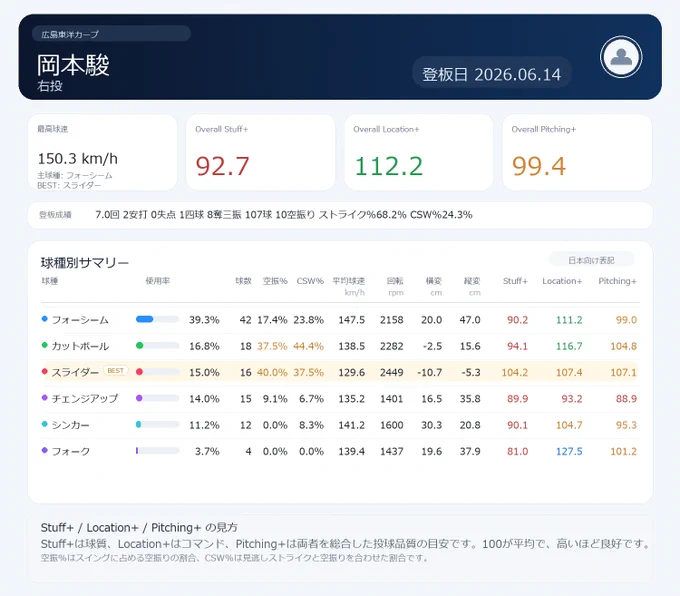Image resolution: width=680 pixels, height=596 pixels.
Task: Click the カットボール usage bar
Action: tap(157, 346)
